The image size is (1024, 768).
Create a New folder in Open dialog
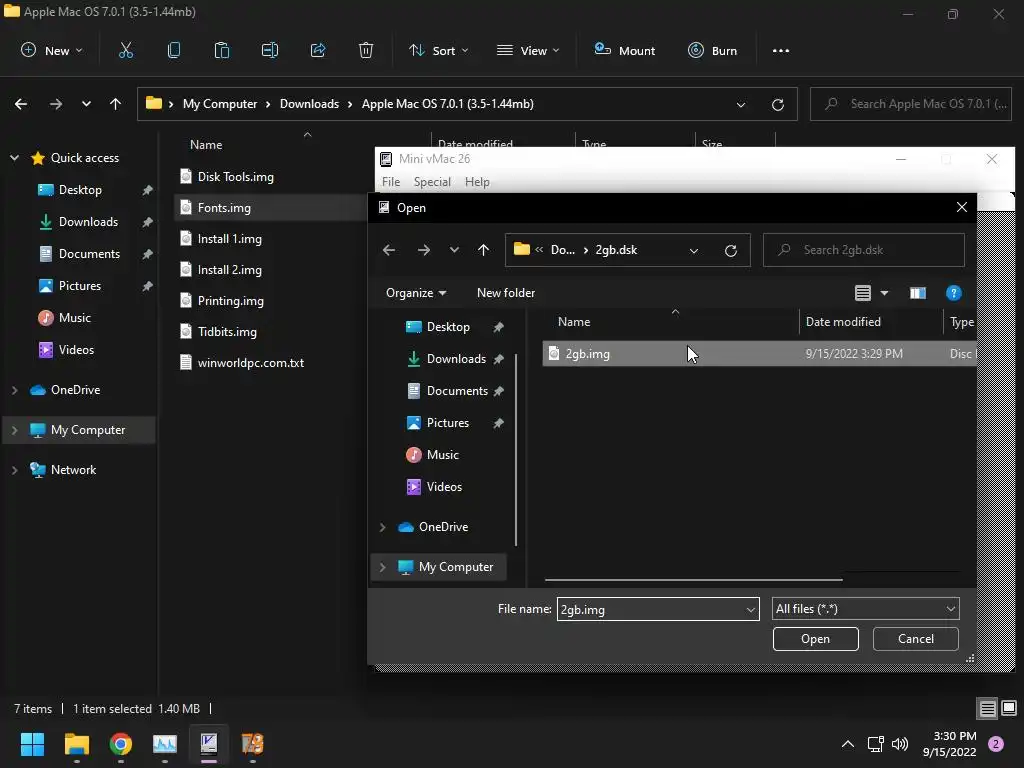[505, 293]
